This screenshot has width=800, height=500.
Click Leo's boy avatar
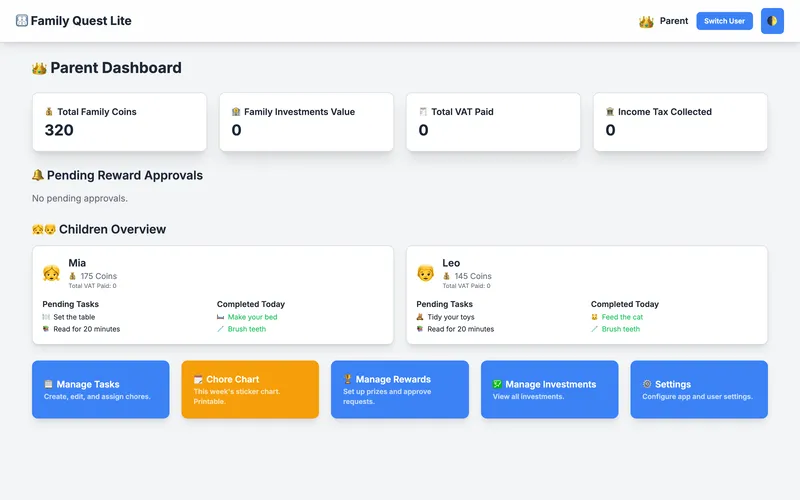coord(426,273)
